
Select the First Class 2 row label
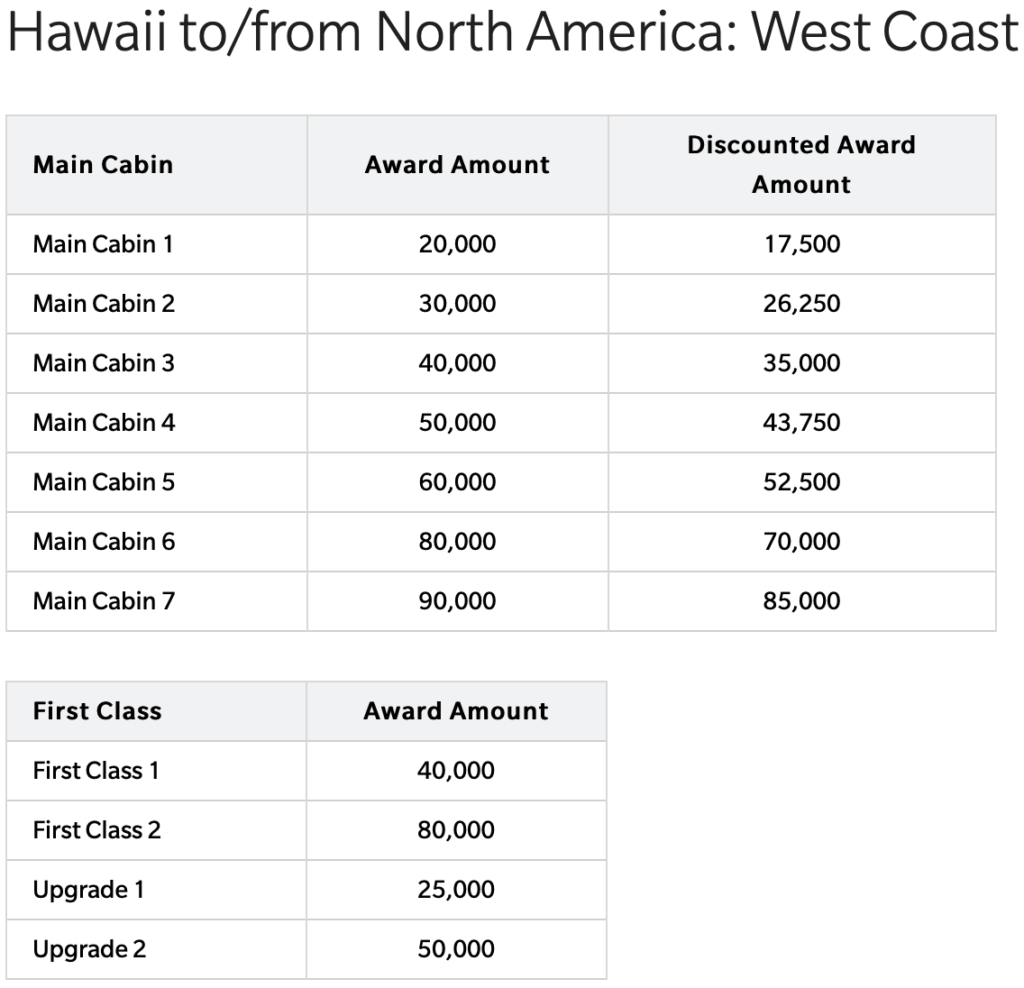click(97, 830)
